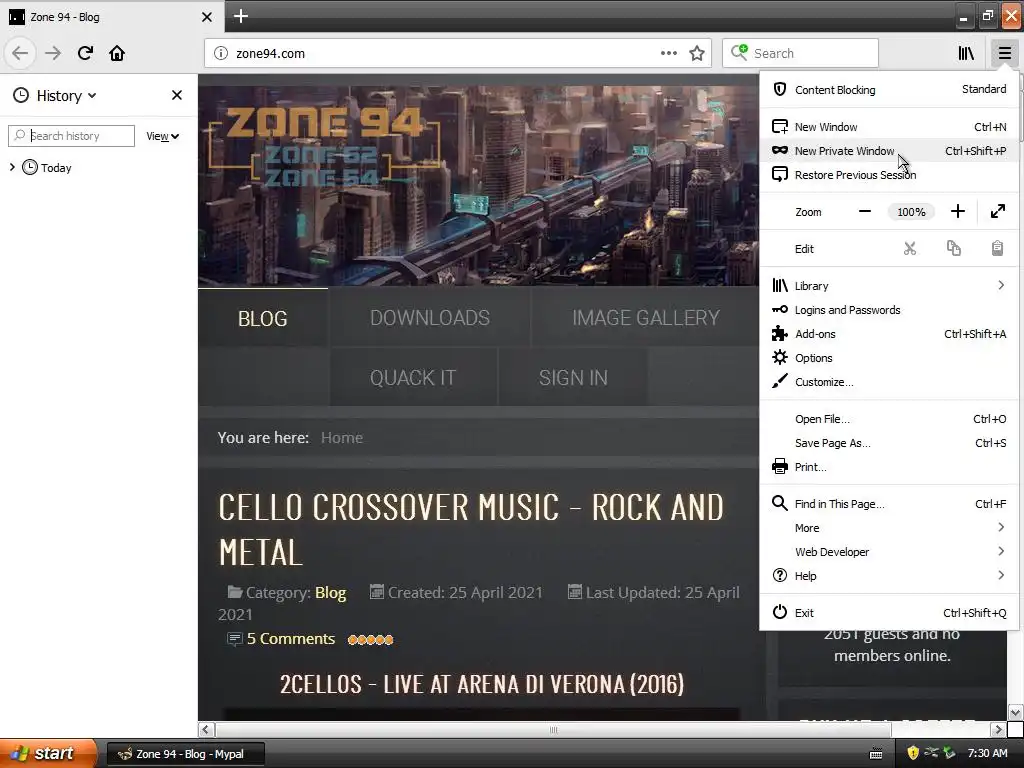Image resolution: width=1024 pixels, height=768 pixels.
Task: Go to the Home page icon
Action: click(117, 53)
